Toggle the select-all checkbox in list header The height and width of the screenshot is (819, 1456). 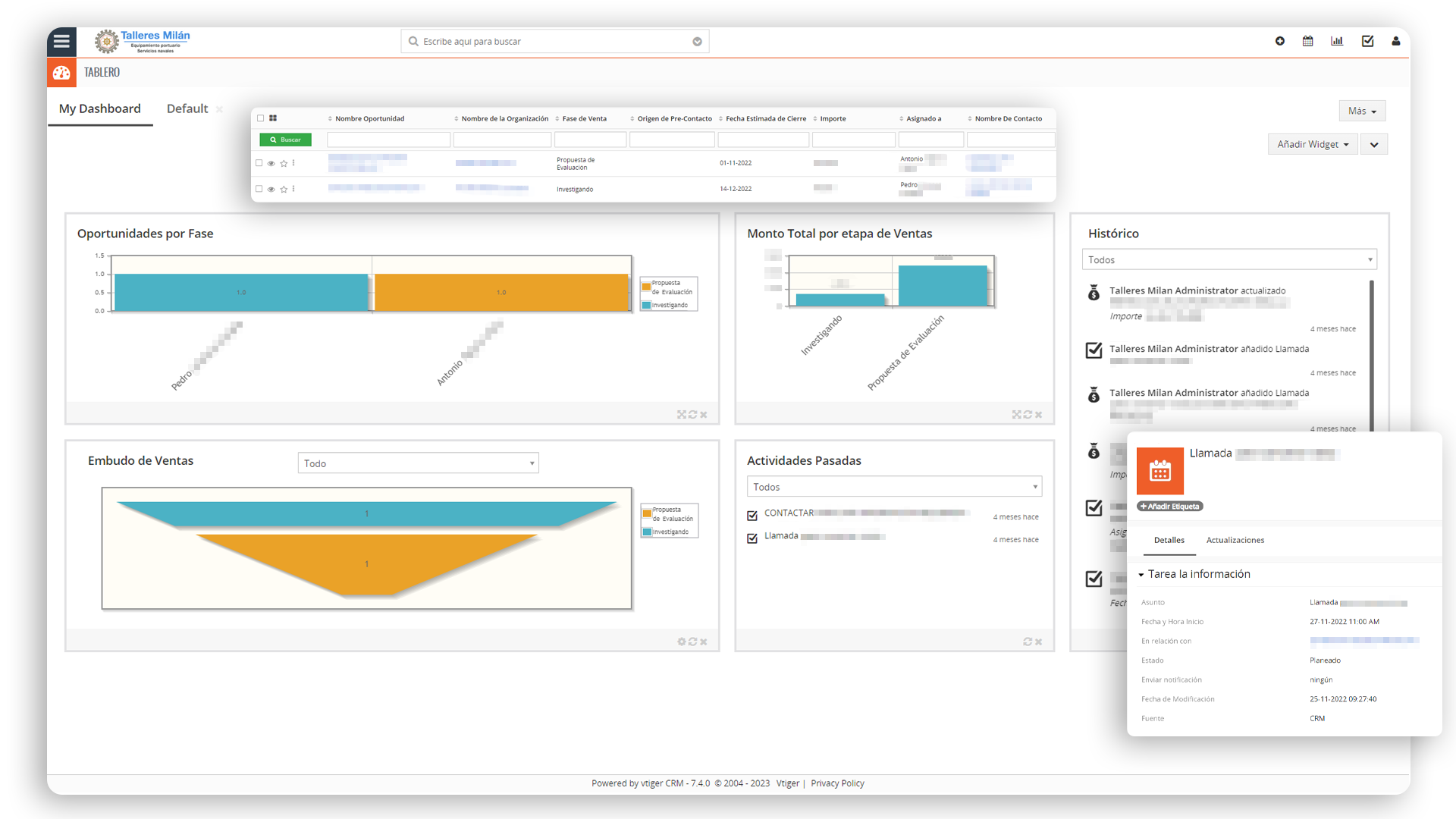[261, 118]
